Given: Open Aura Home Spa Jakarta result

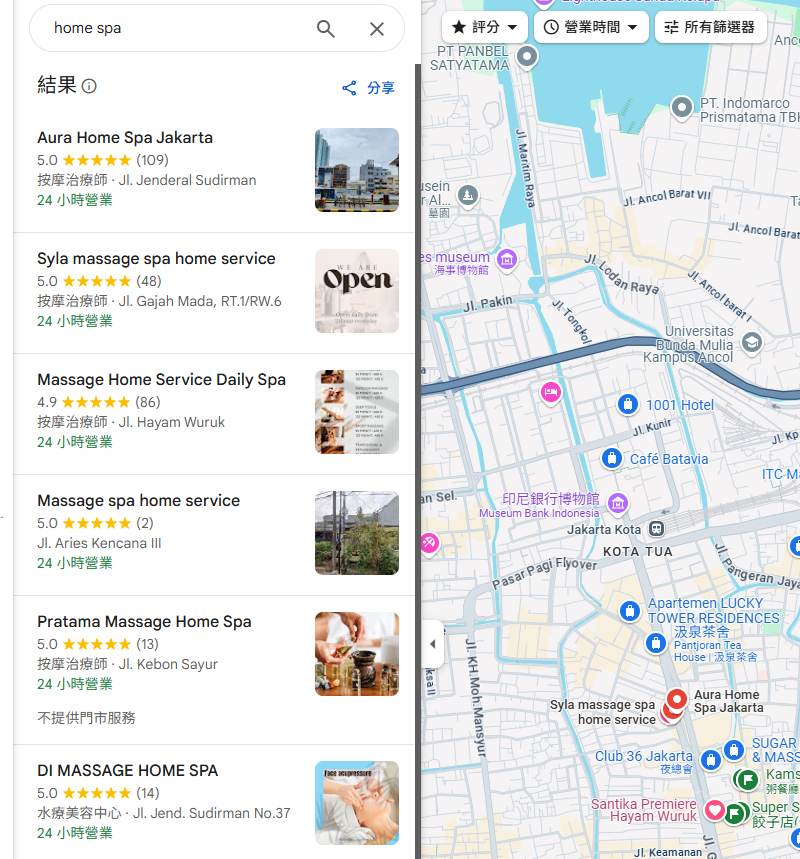Looking at the screenshot, I should point(214,170).
